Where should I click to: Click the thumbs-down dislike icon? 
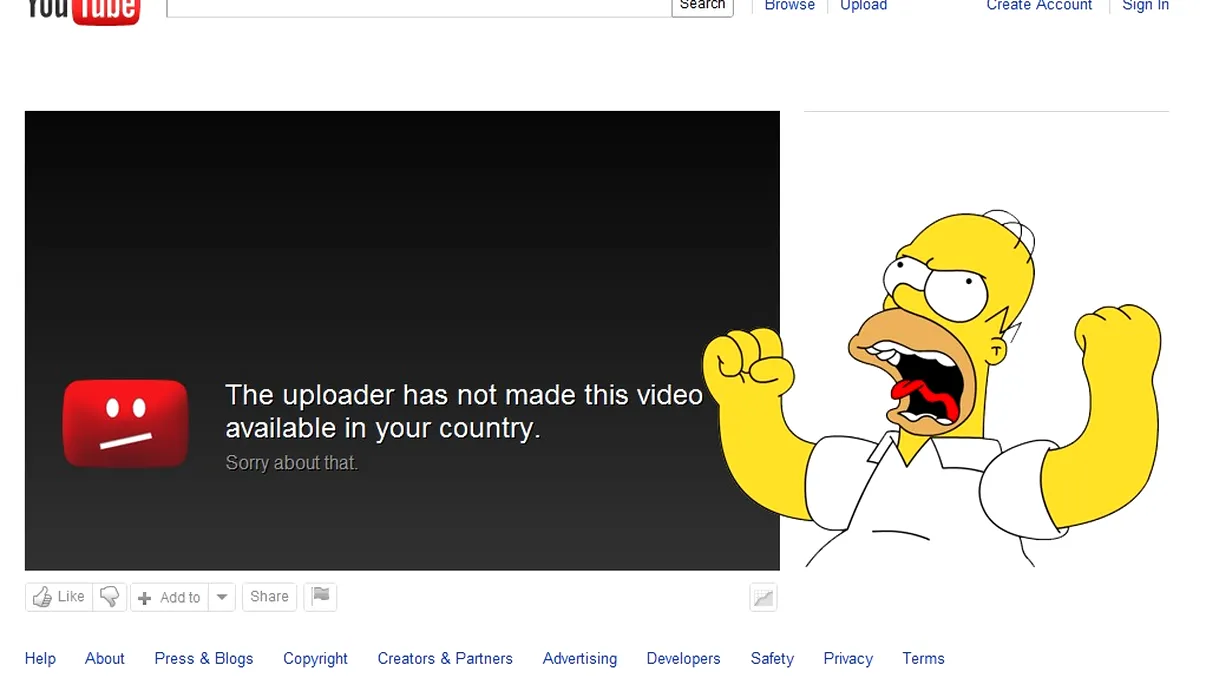tap(109, 597)
